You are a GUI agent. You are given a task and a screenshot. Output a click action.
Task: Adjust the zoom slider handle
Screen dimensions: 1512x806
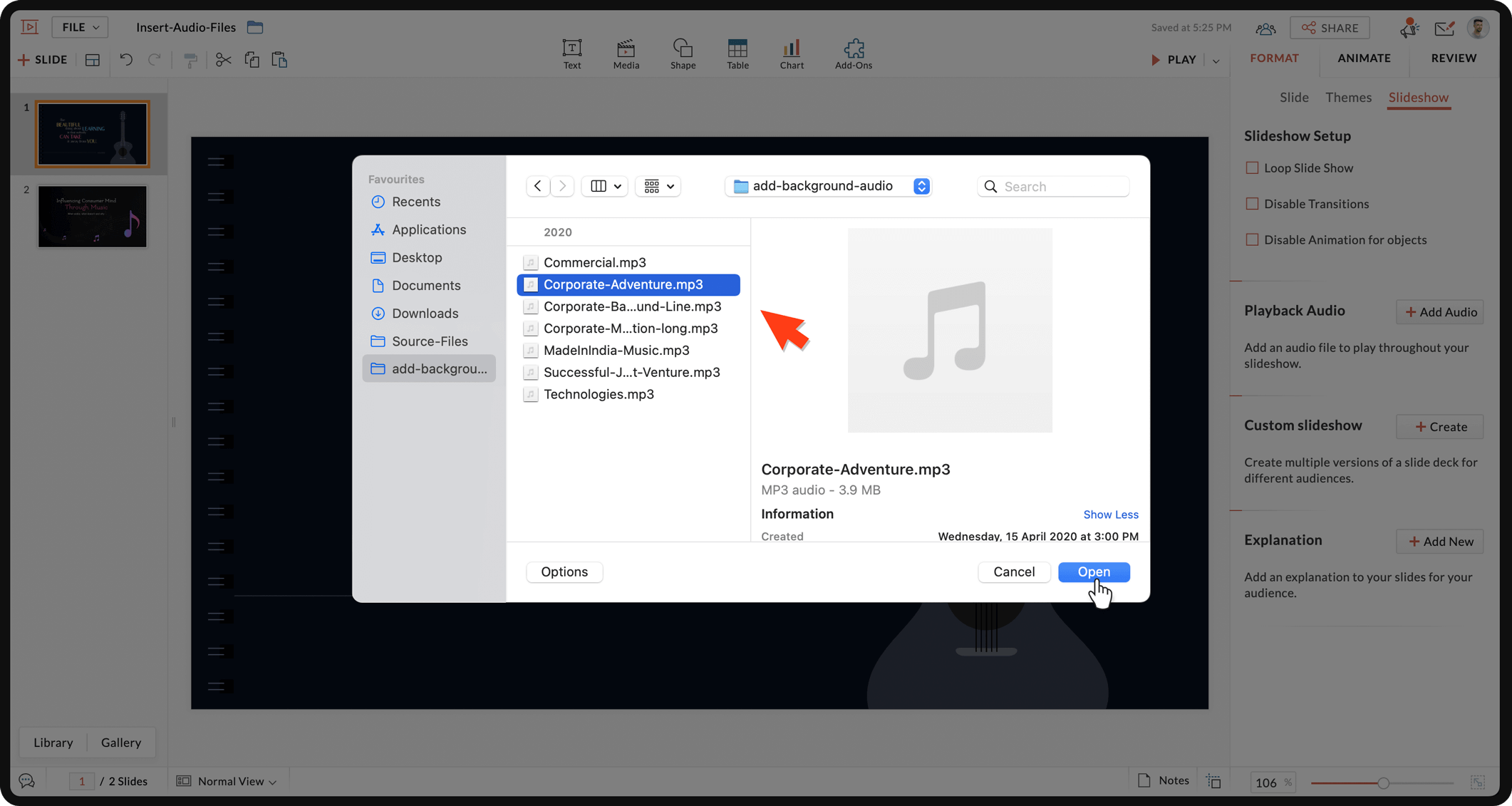point(1383,782)
